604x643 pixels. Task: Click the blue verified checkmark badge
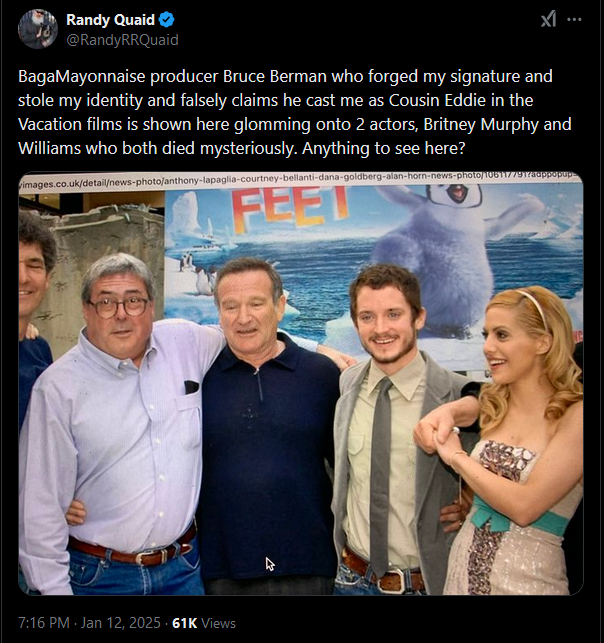166,20
